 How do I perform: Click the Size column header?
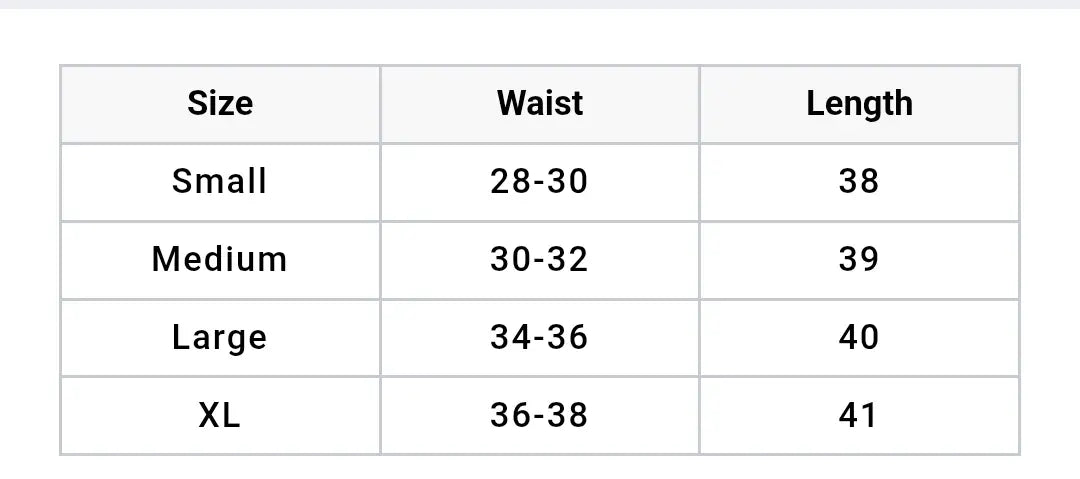[220, 104]
